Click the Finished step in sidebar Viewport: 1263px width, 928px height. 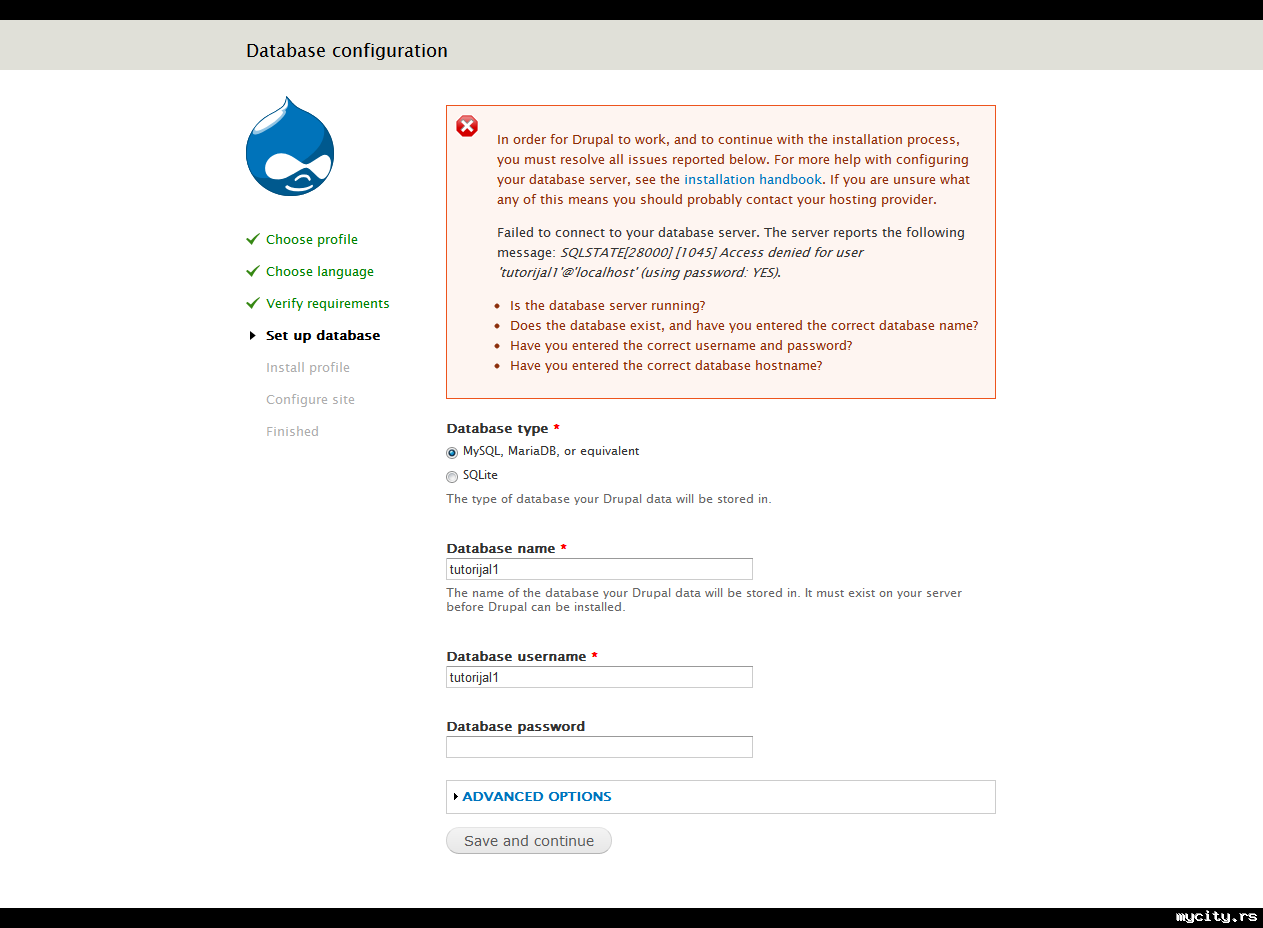tap(292, 432)
